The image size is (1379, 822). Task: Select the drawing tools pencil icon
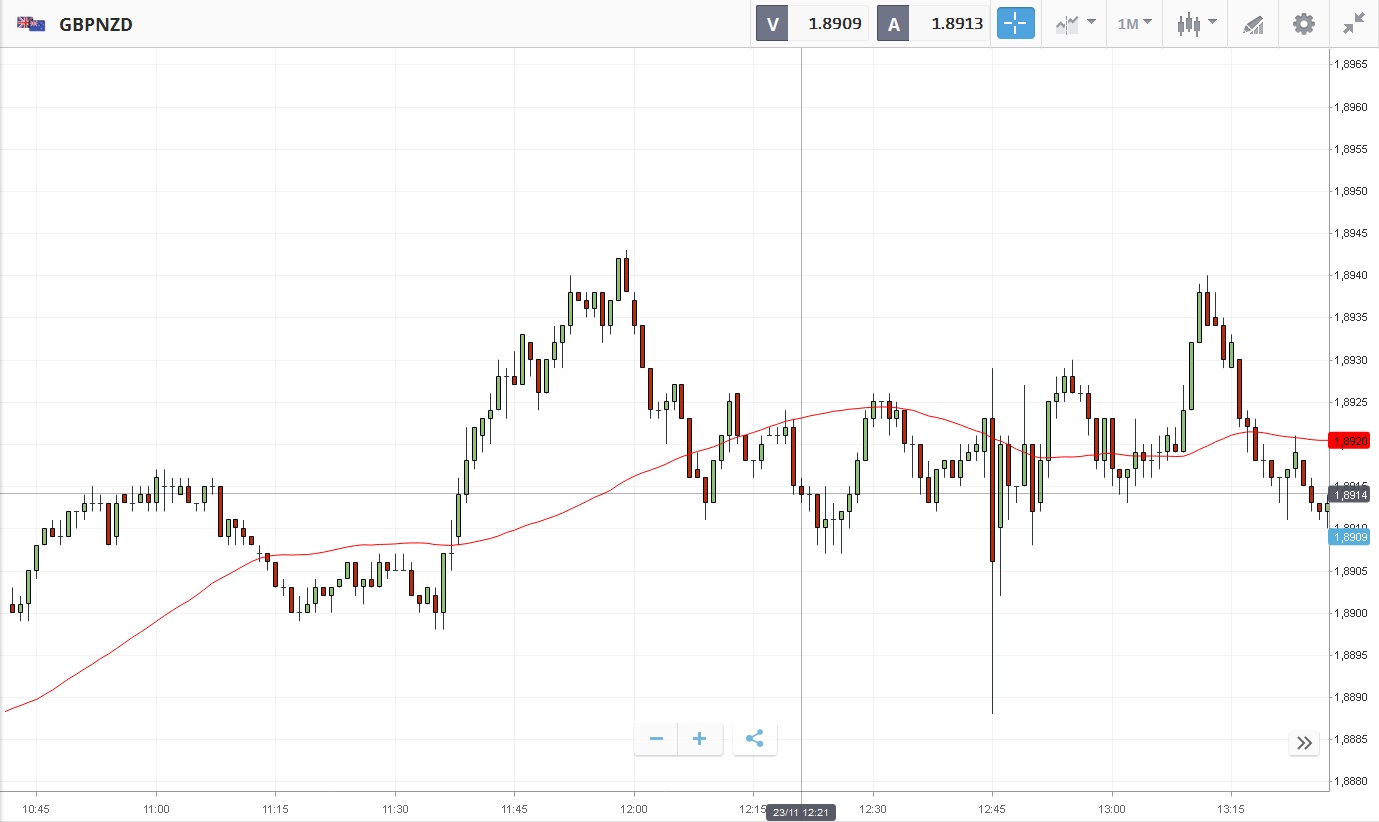(1253, 24)
